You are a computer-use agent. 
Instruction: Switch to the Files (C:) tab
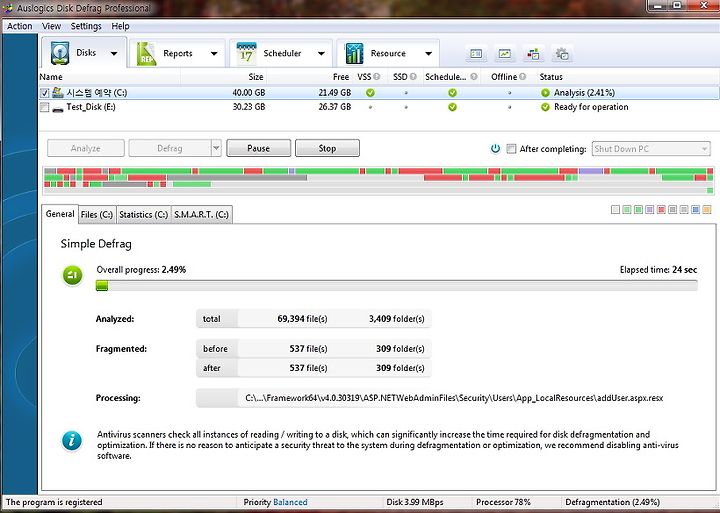pyautogui.click(x=97, y=214)
